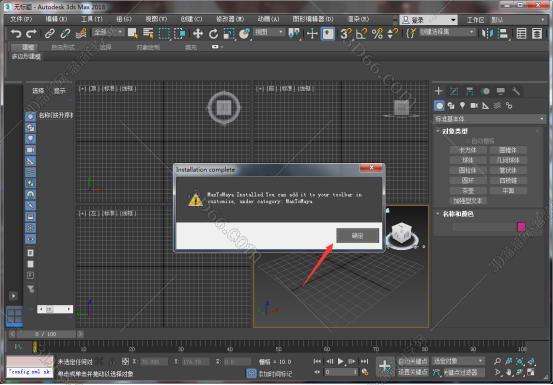
Task: Open the Toggle Layer Explorer icon
Action: (537, 33)
